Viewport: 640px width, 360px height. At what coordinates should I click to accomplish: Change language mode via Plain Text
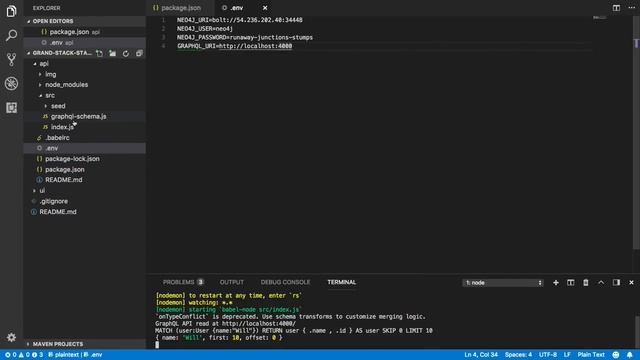pyautogui.click(x=591, y=355)
